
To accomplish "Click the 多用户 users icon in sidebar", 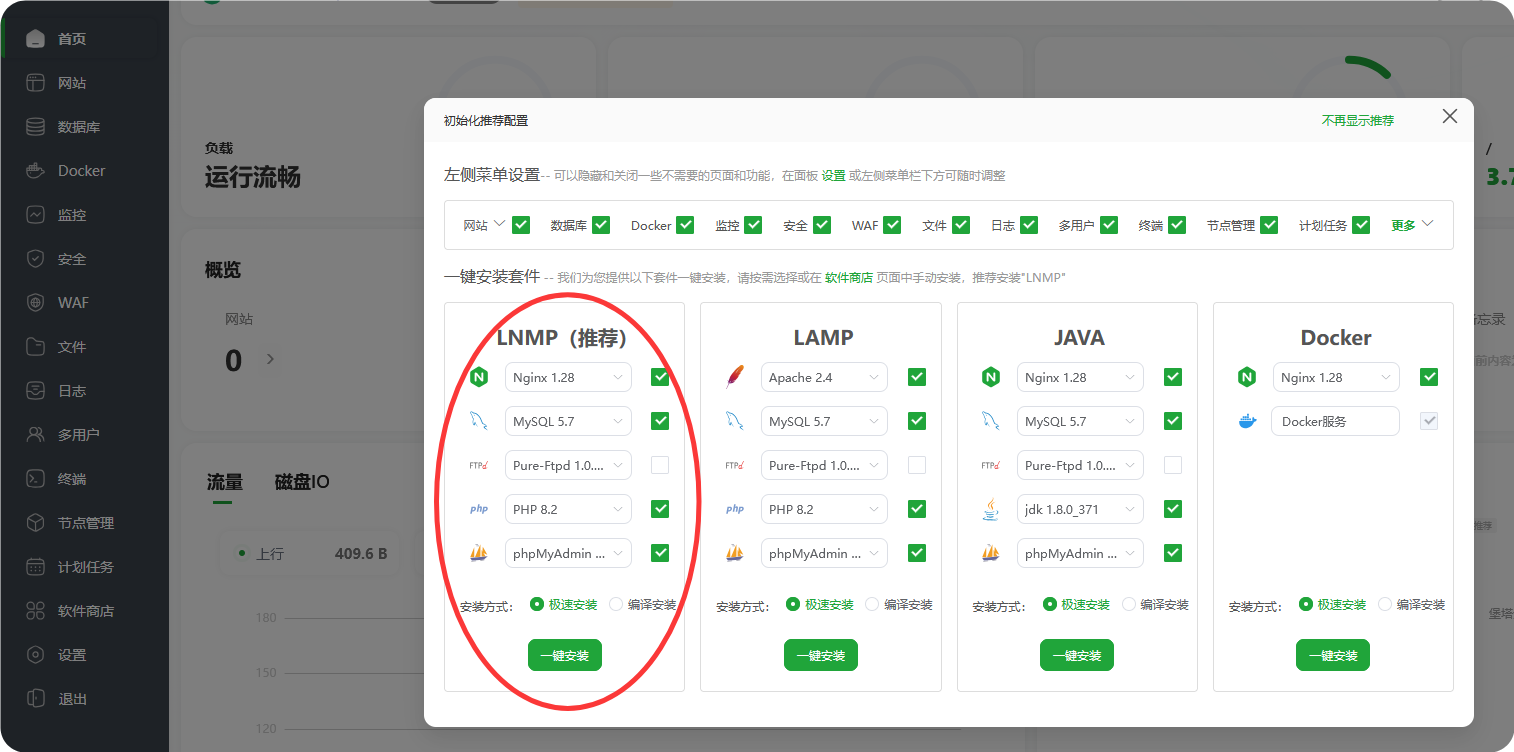I will click(x=36, y=435).
